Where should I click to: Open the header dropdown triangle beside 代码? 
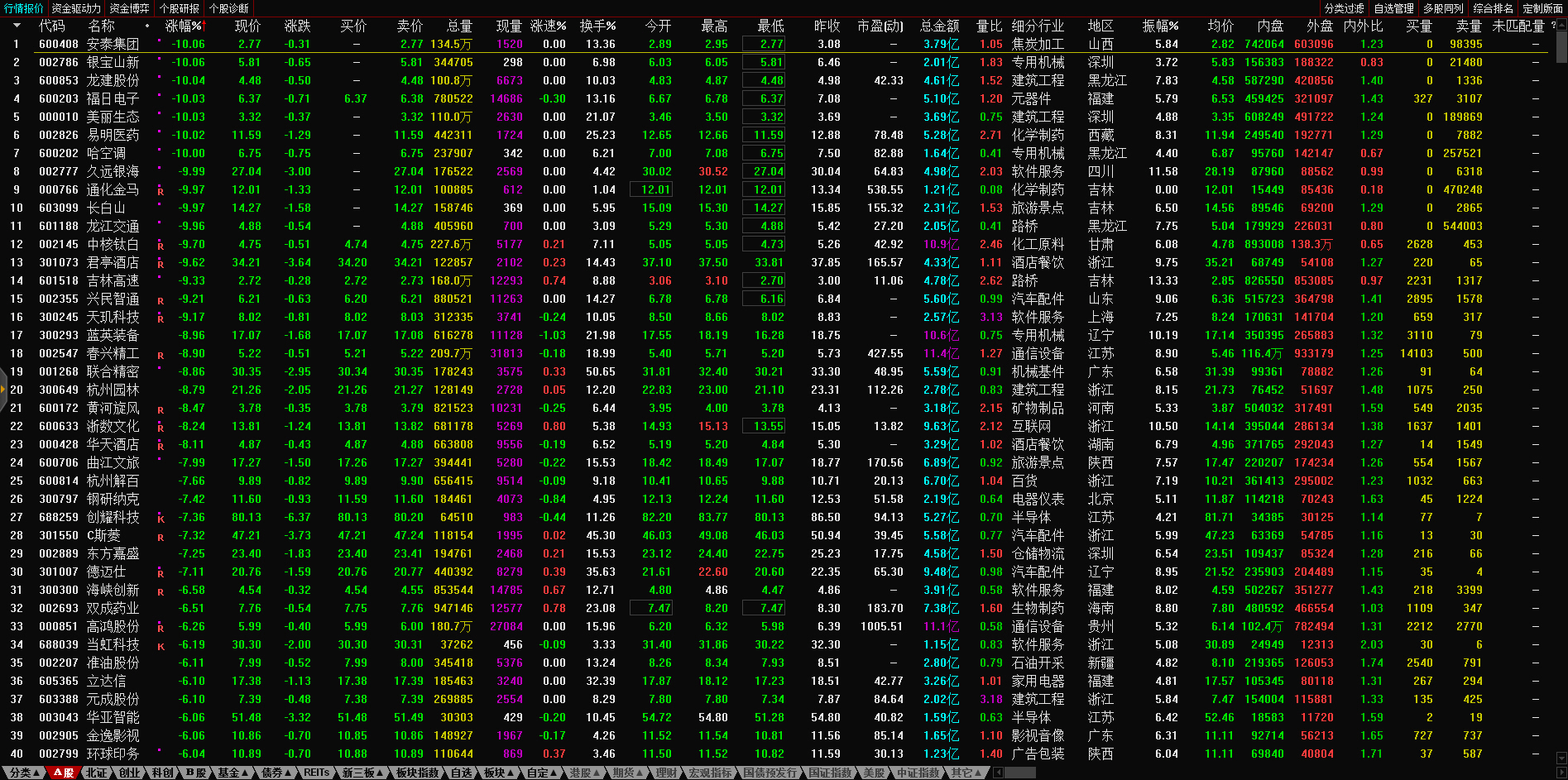(x=16, y=26)
